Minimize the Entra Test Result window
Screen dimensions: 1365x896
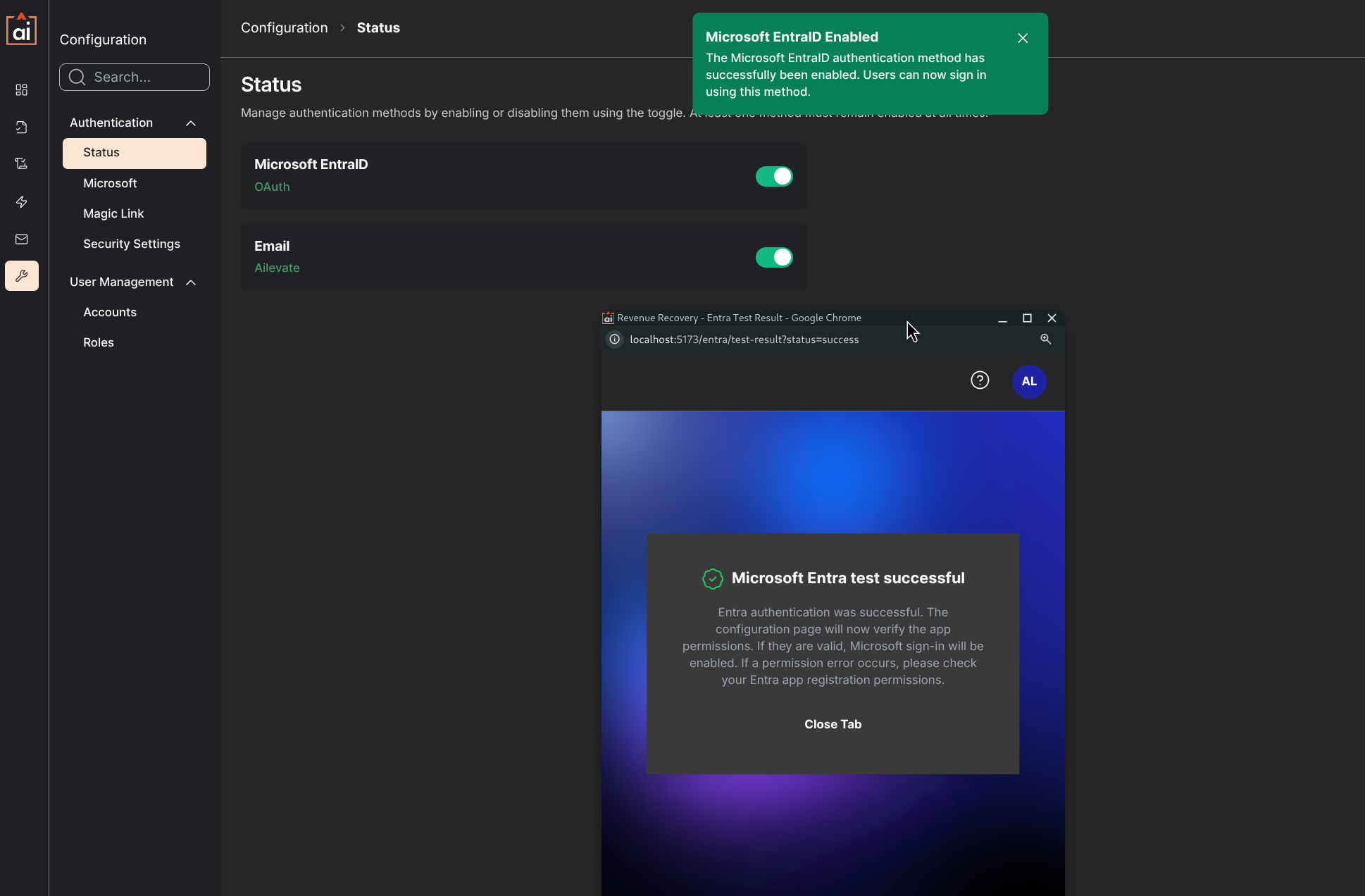tap(1002, 318)
